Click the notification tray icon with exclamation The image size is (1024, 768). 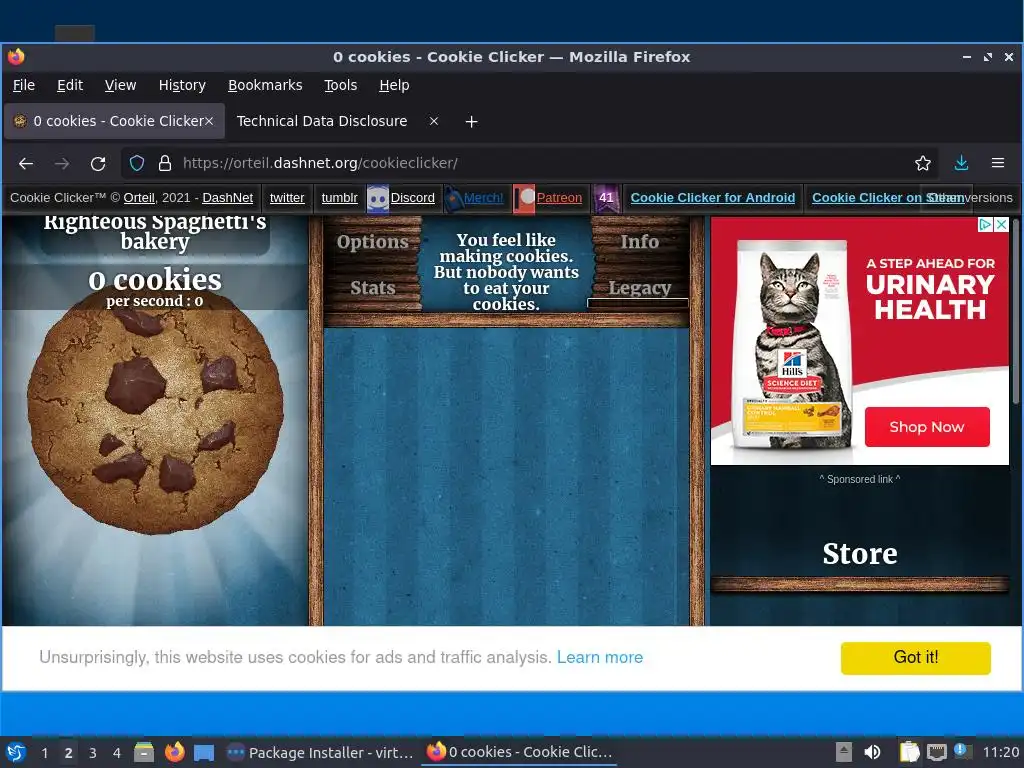[x=963, y=751]
